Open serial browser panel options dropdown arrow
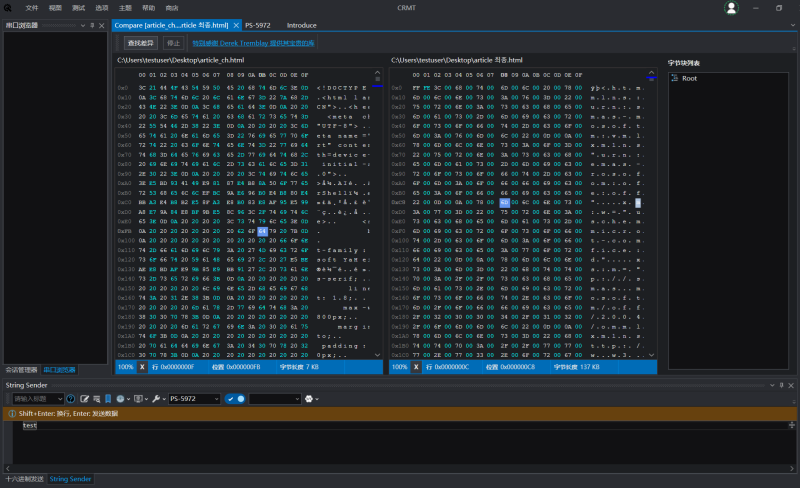800x488 pixels. click(x=83, y=25)
